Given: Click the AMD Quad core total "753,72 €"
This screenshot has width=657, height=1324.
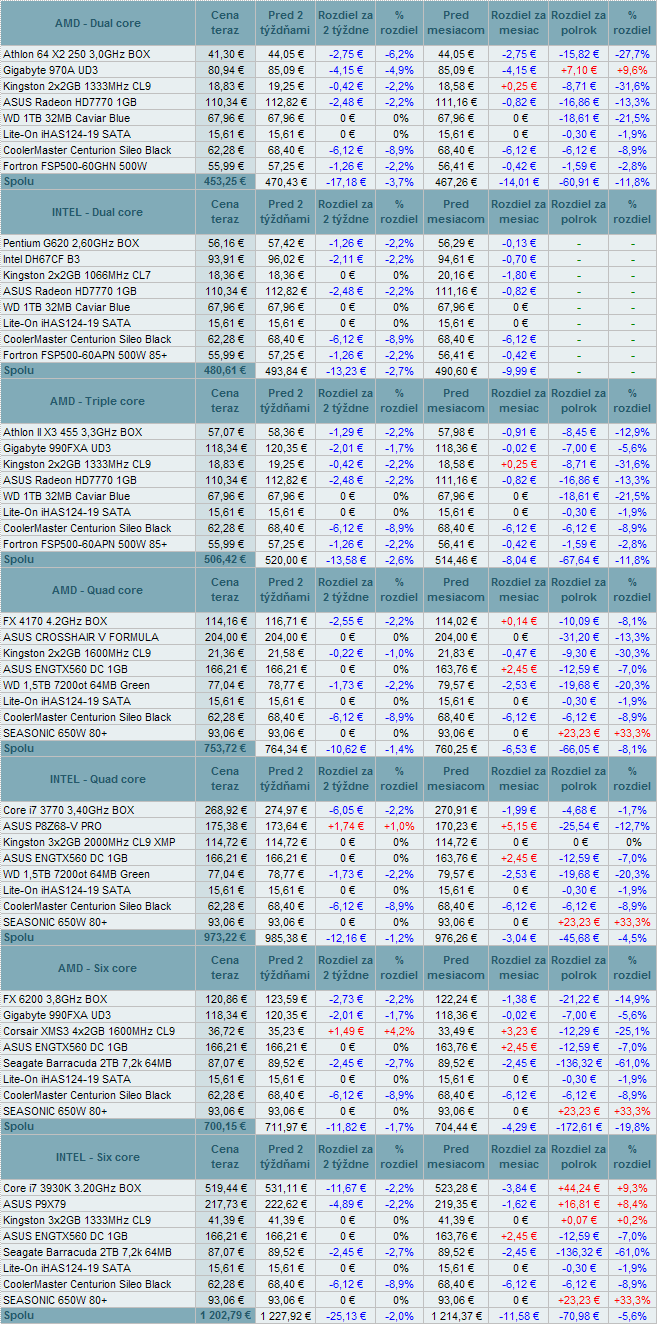Looking at the screenshot, I should 225,749.
